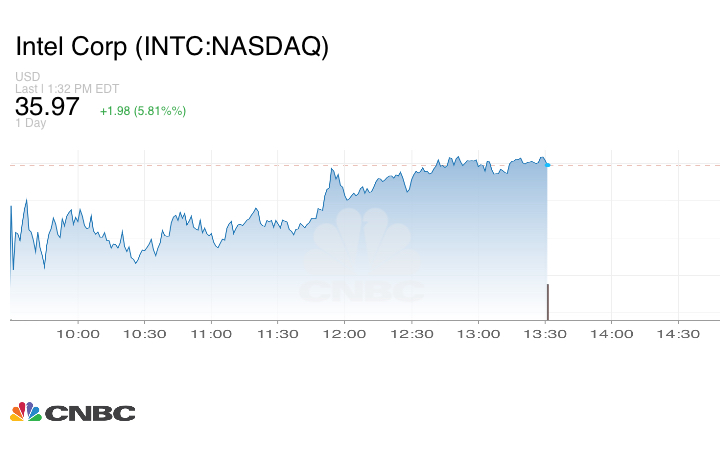Click the 13:30 time axis label
720x450 pixels.
[x=545, y=334]
